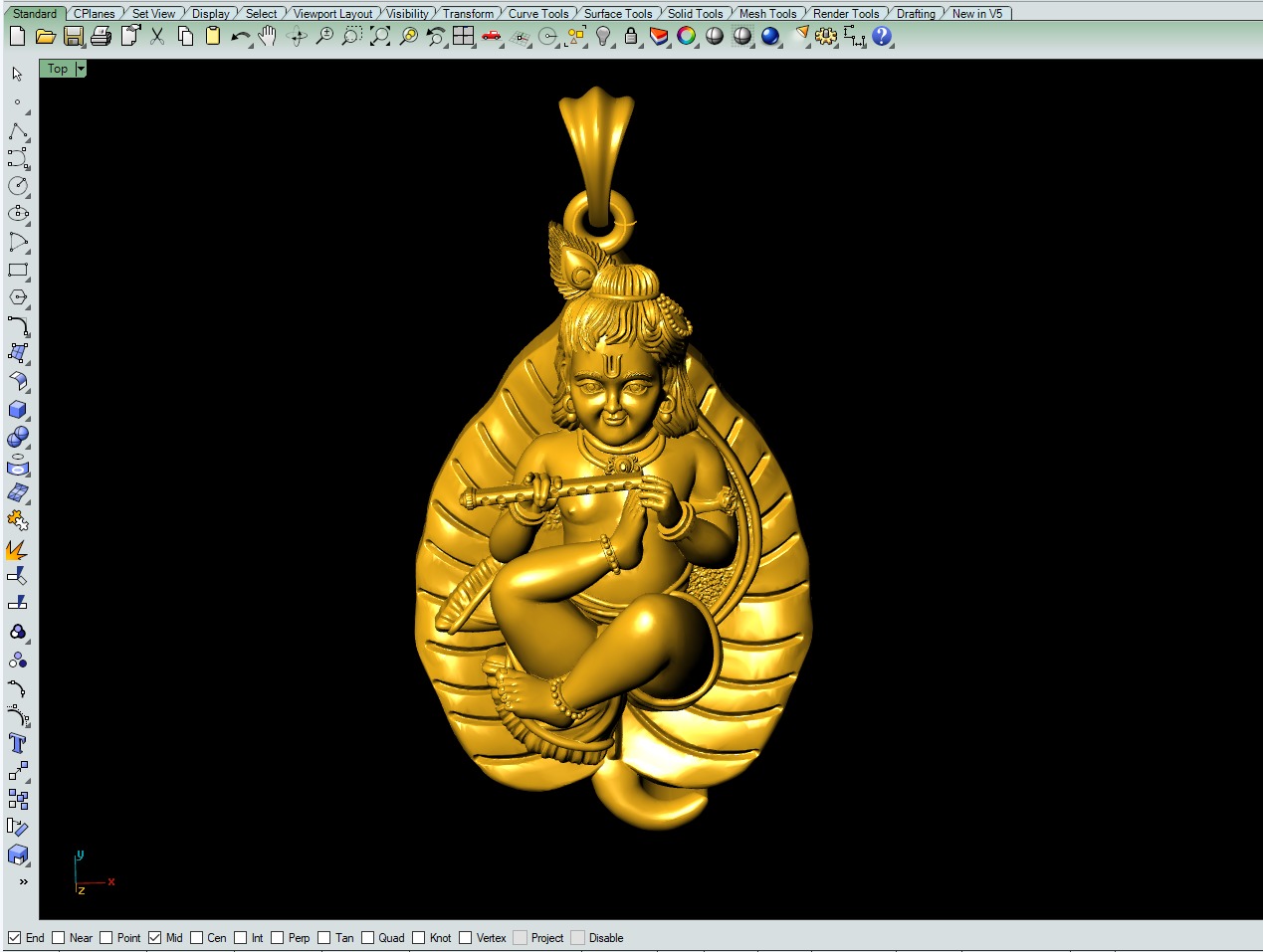Open Options with the gear icon
The height and width of the screenshot is (952, 1263).
pyautogui.click(x=826, y=37)
